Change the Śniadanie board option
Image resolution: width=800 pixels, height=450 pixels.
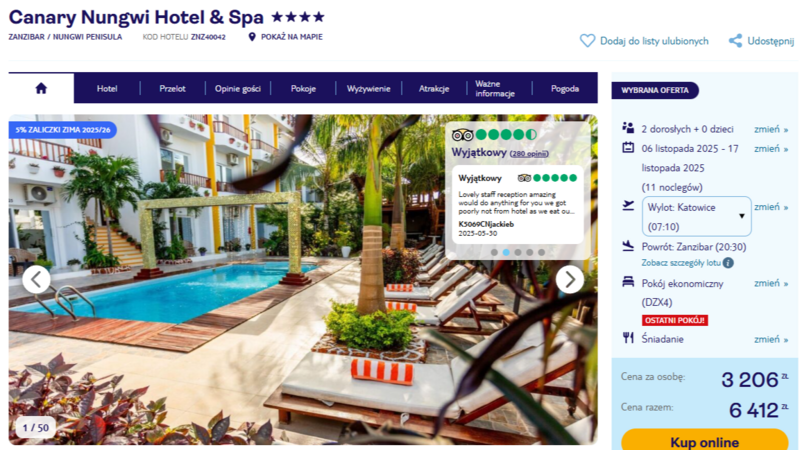click(771, 339)
